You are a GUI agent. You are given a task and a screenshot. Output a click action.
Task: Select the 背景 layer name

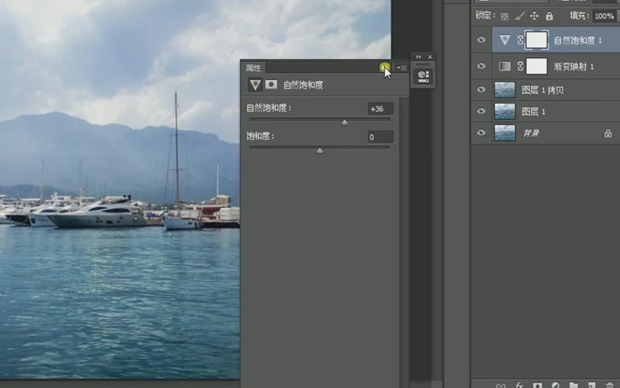pyautogui.click(x=531, y=133)
